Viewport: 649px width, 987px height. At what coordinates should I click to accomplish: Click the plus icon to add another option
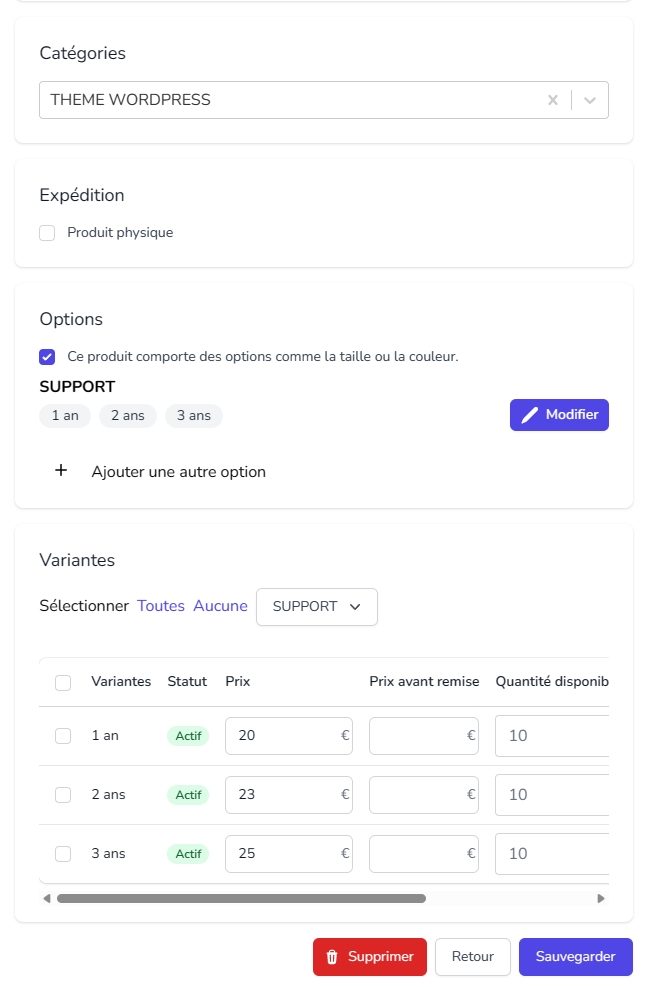coord(61,470)
